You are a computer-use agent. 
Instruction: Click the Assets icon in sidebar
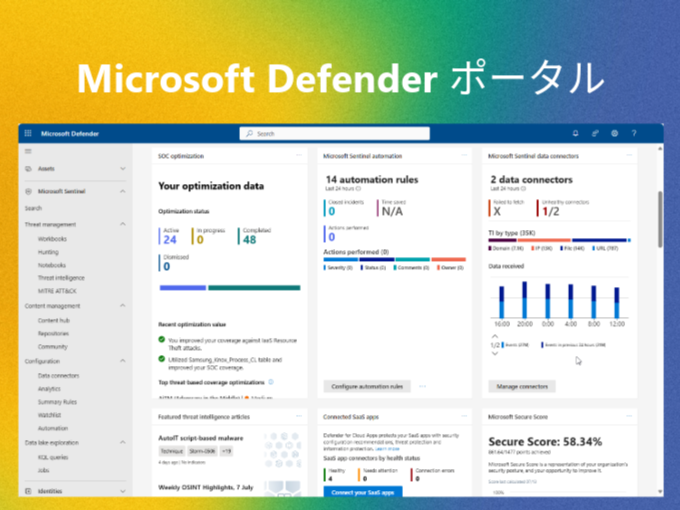28,169
